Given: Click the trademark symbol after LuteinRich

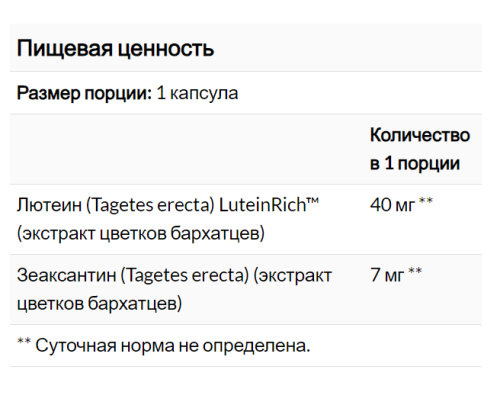Looking at the screenshot, I should pyautogui.click(x=313, y=201).
